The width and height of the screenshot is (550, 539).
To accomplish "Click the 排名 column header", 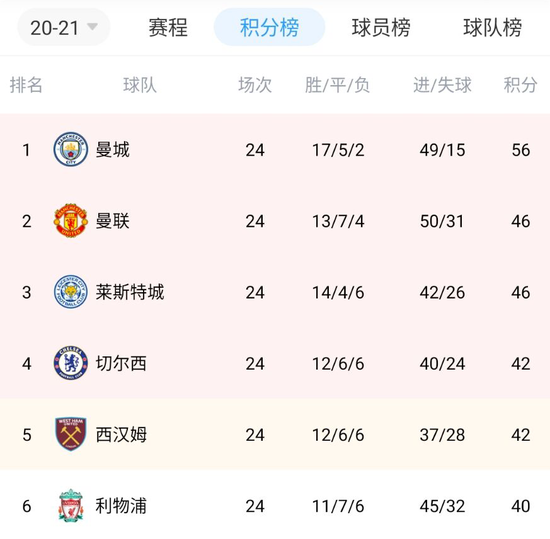I will pyautogui.click(x=26, y=85).
